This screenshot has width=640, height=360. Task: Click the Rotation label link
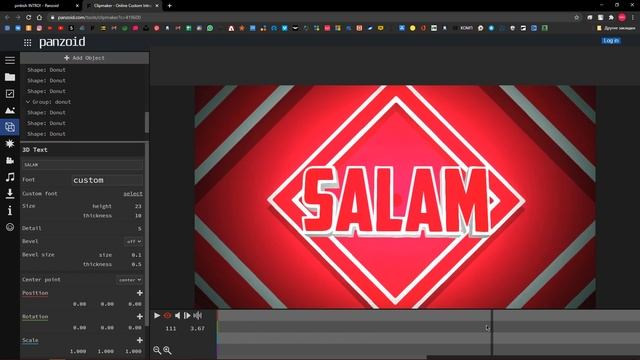35,317
